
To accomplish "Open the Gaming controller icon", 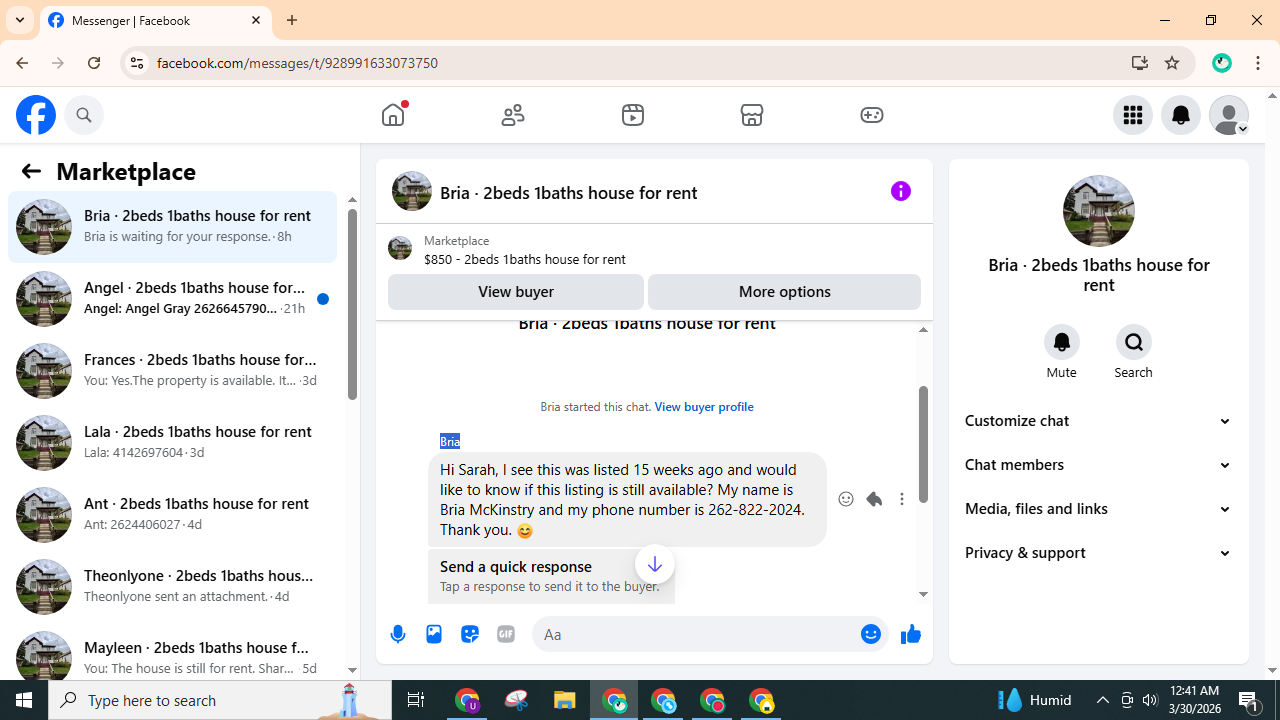I will [872, 115].
